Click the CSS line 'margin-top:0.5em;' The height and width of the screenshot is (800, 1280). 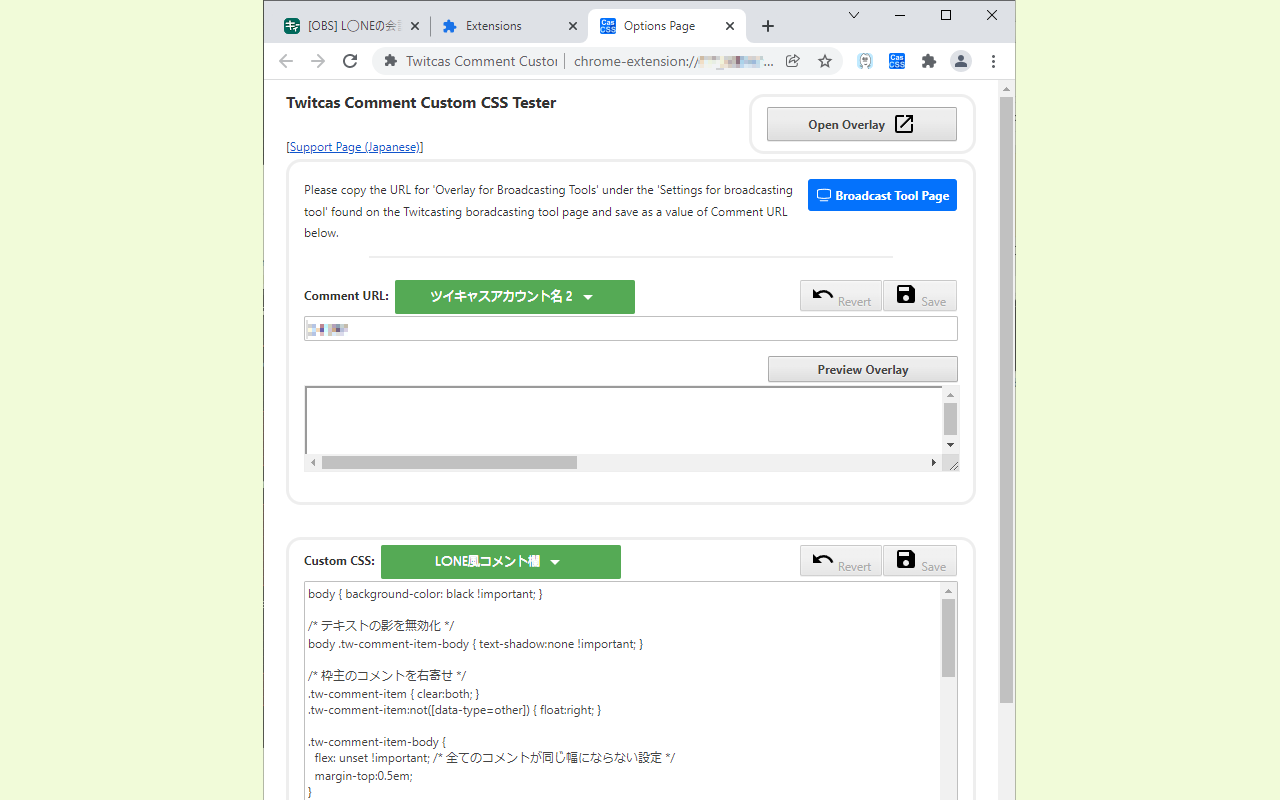[363, 775]
